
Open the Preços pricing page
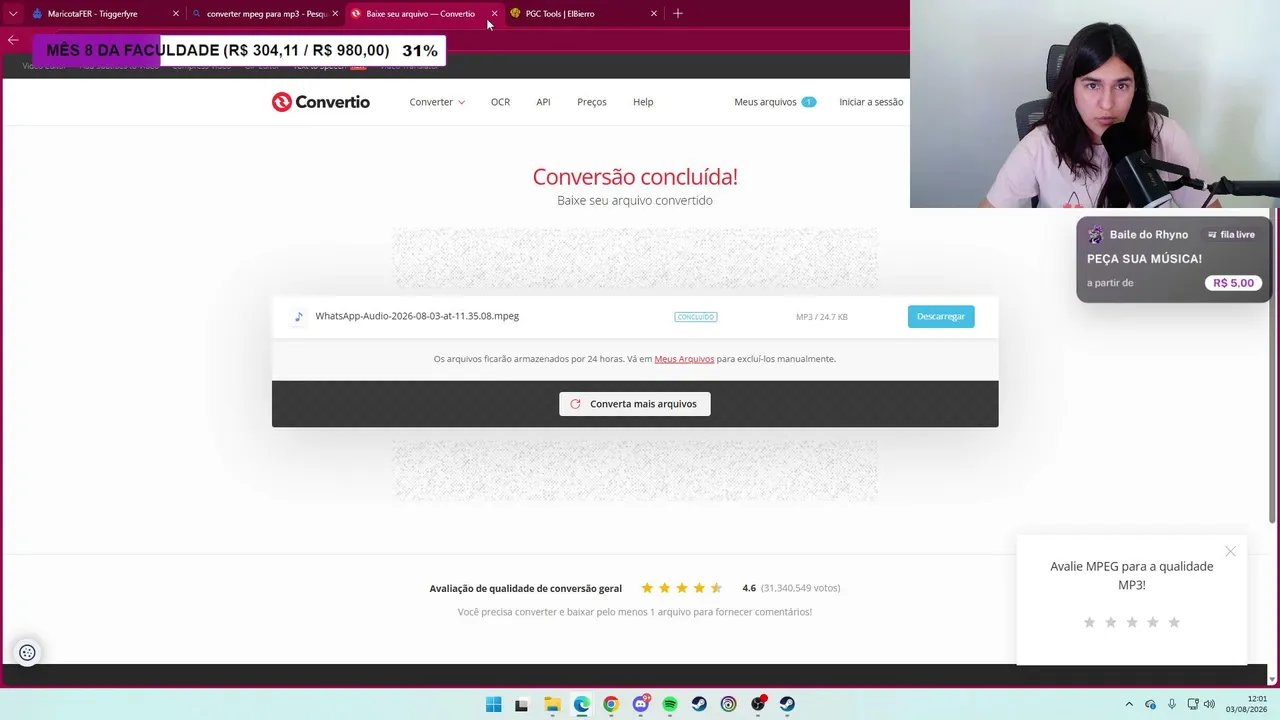click(592, 102)
